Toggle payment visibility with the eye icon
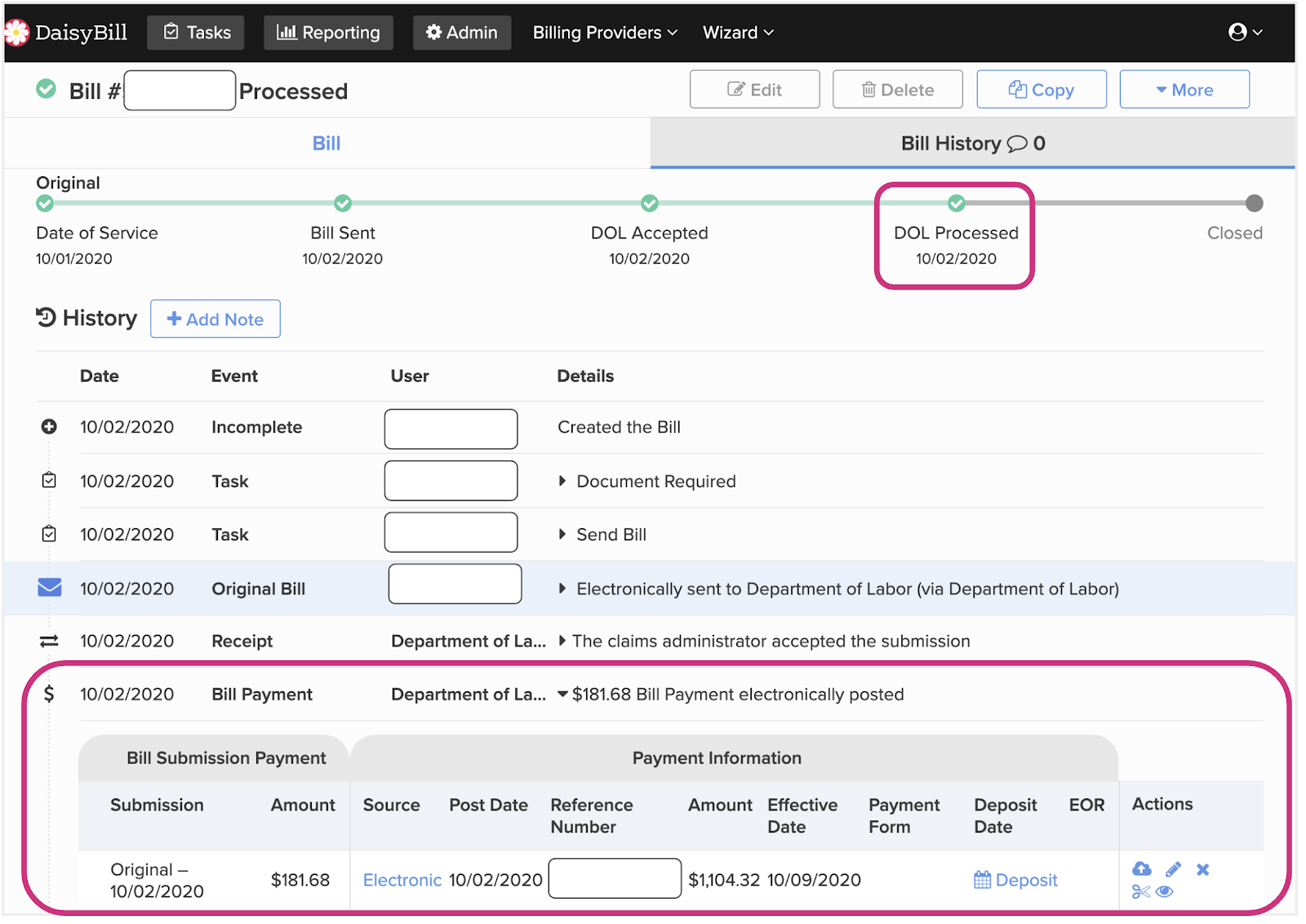This screenshot has width=1306, height=924. 1165,891
